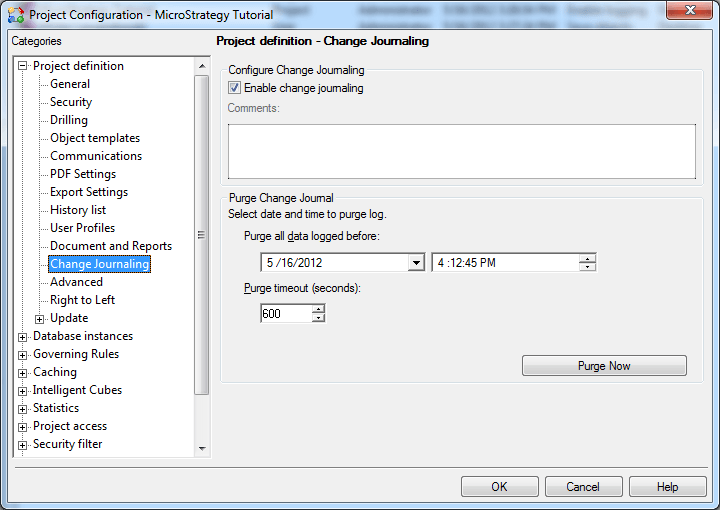Viewport: 720px width, 510px height.
Task: Confirm settings with OK button
Action: point(500,487)
